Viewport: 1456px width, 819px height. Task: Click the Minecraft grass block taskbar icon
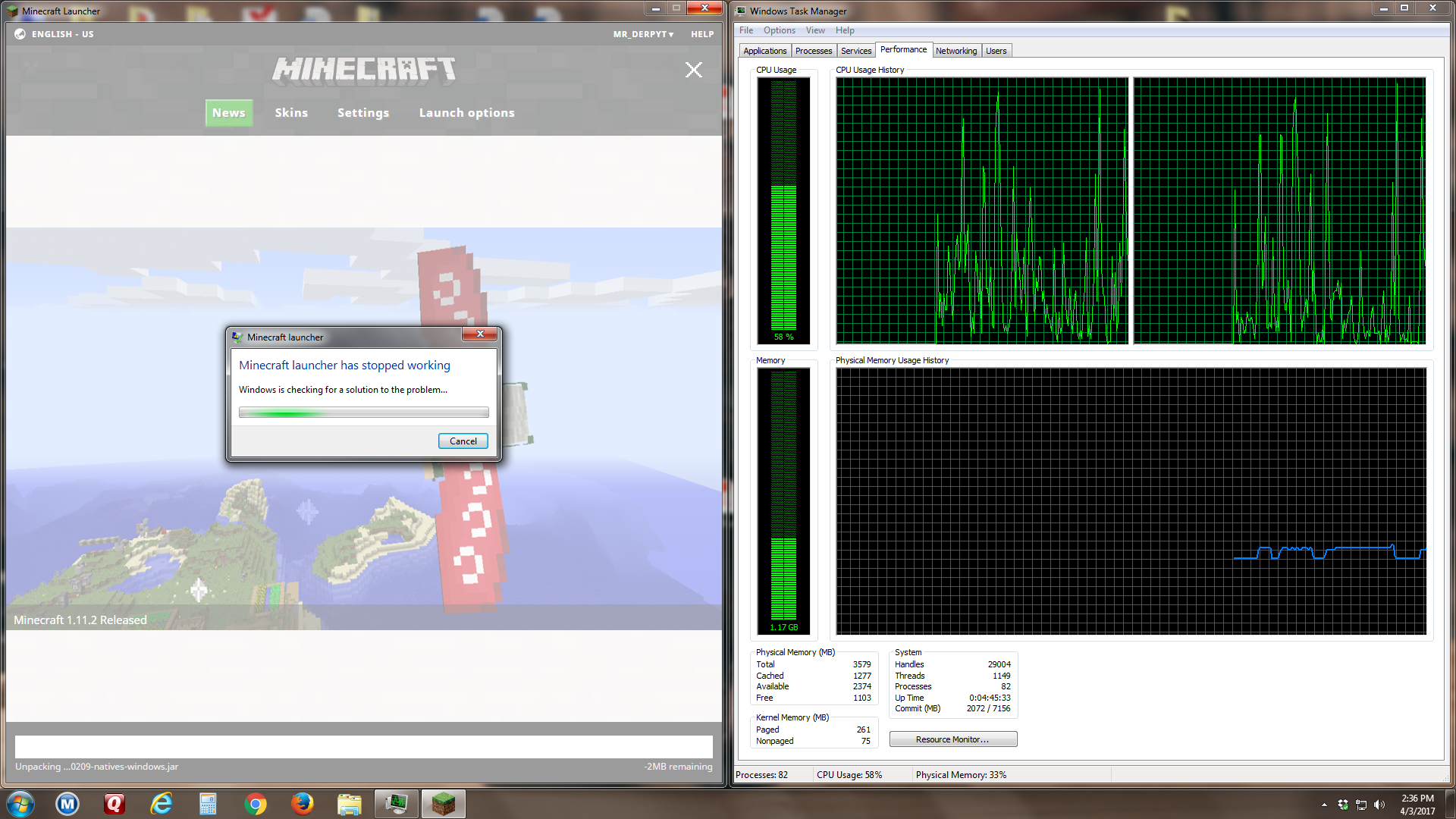[443, 804]
